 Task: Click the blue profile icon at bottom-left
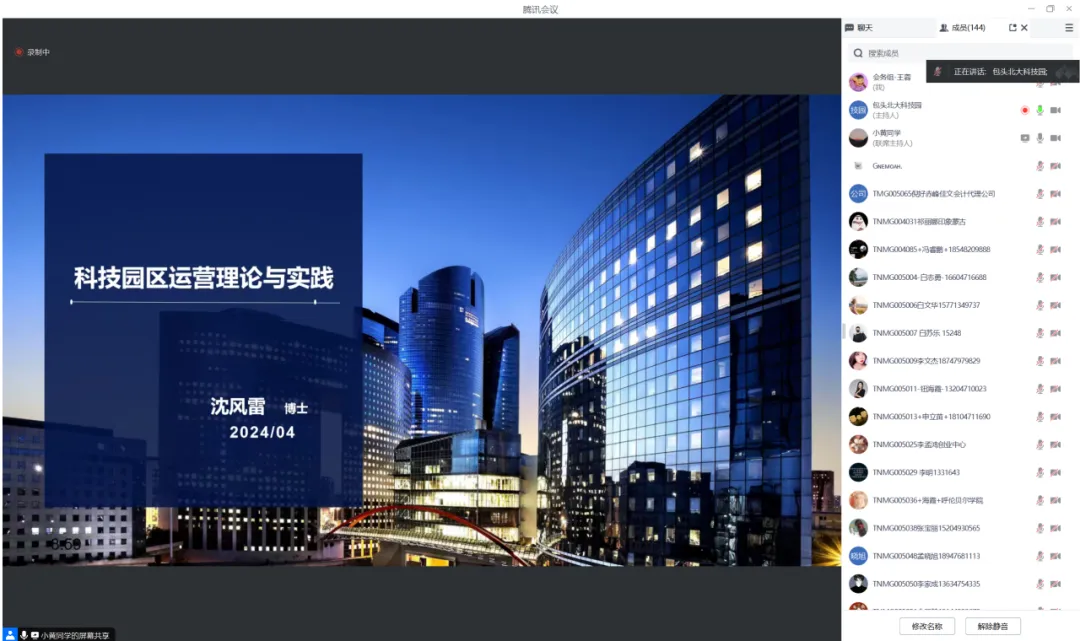[x=10, y=634]
